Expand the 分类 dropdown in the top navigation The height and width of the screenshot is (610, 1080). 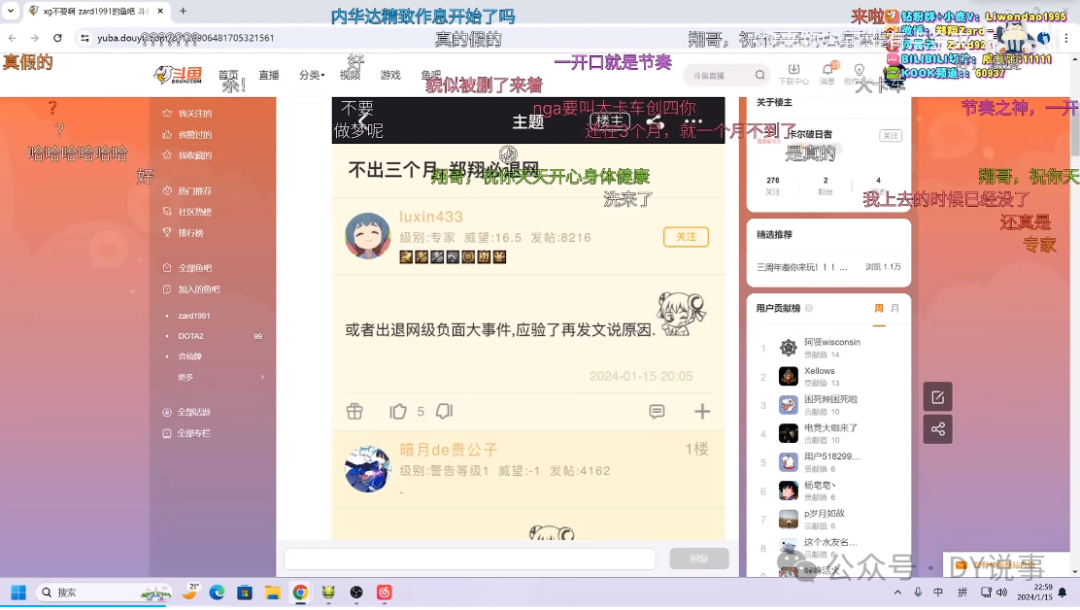point(311,74)
